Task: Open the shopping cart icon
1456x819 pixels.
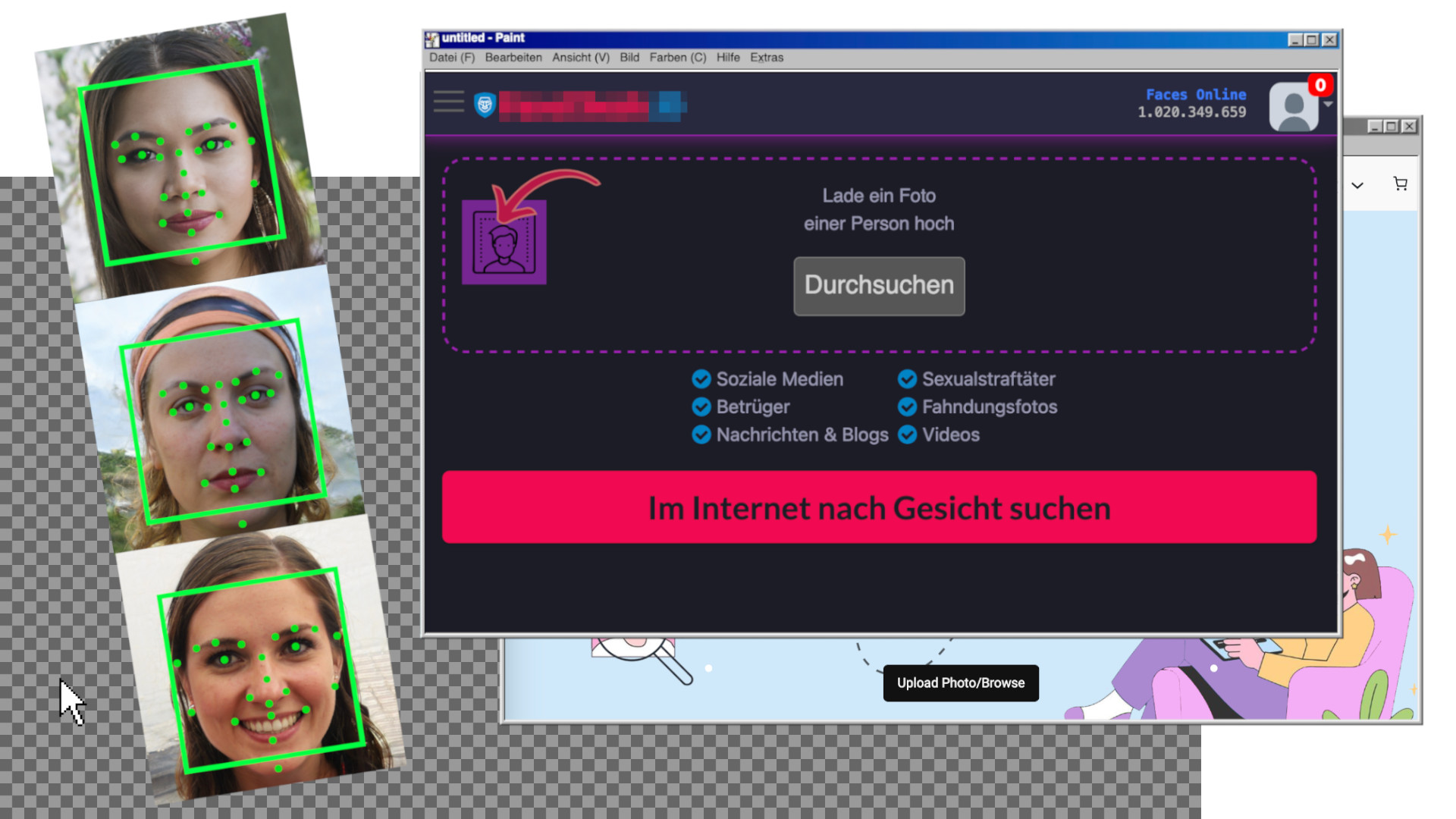Action: click(x=1400, y=184)
